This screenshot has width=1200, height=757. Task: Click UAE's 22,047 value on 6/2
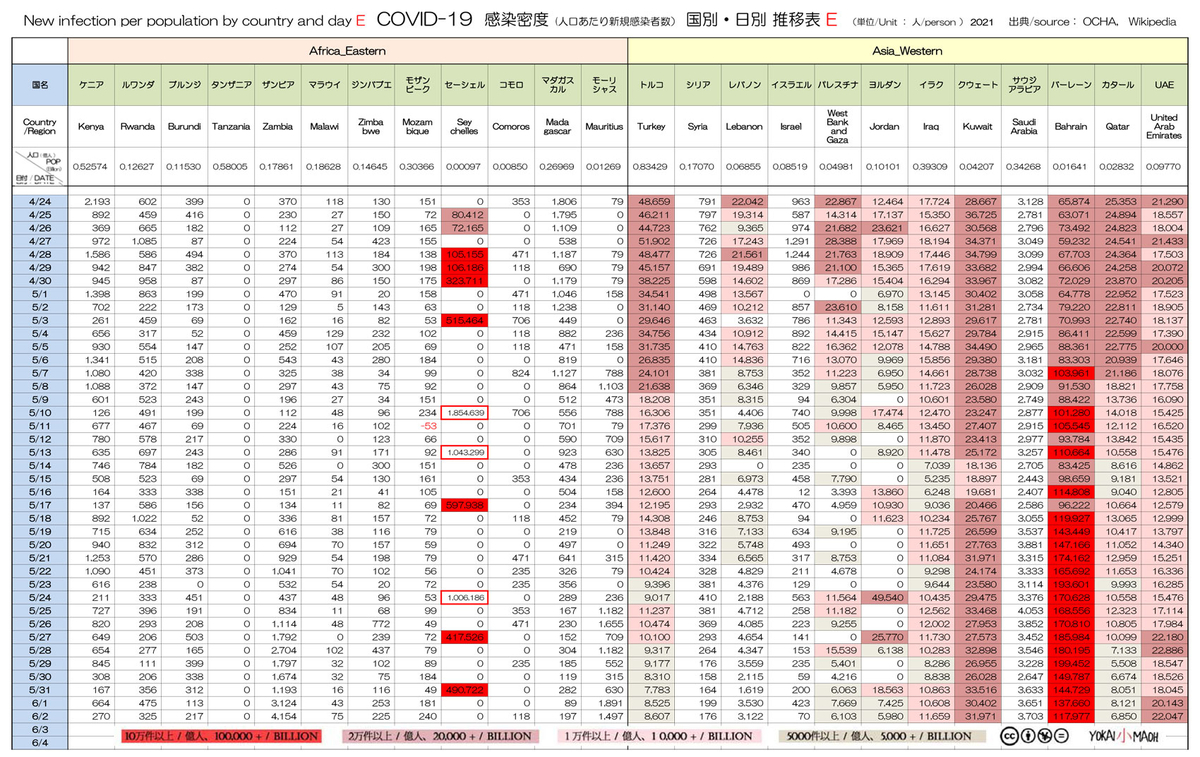pyautogui.click(x=1166, y=716)
